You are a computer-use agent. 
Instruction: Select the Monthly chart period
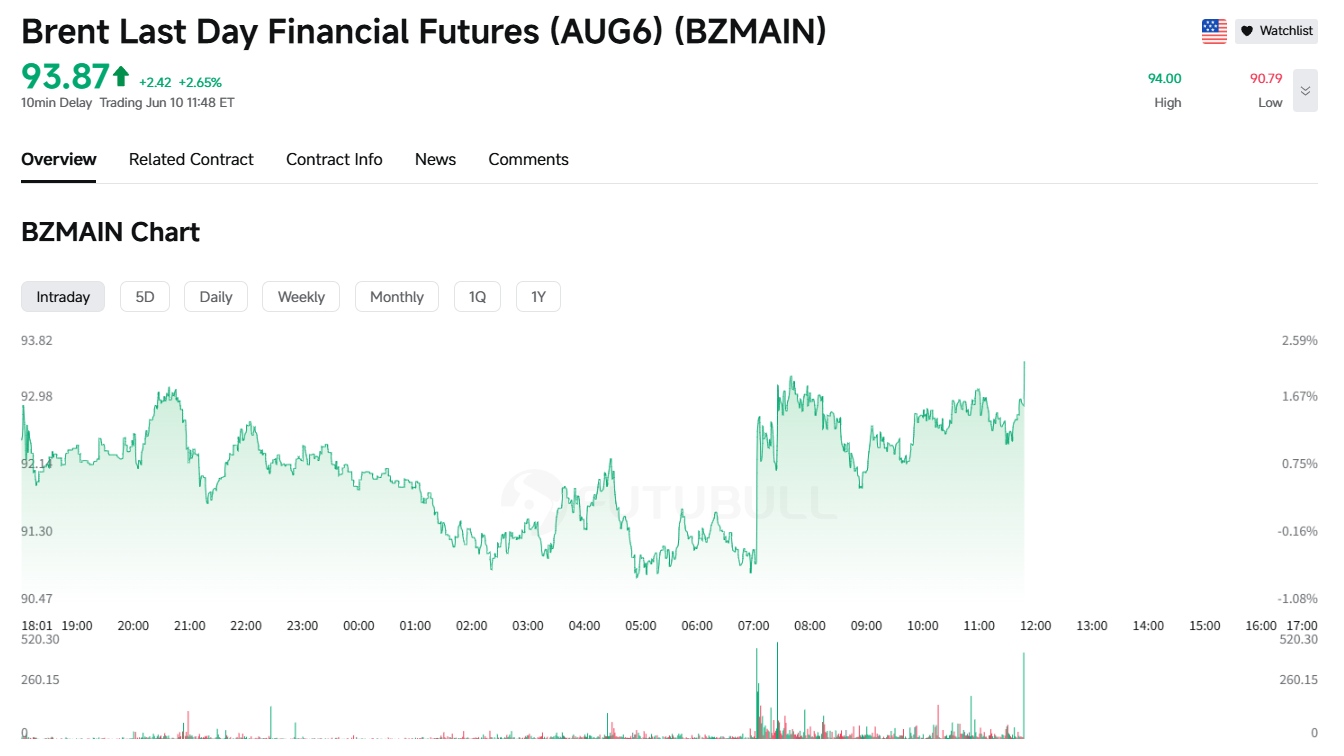point(397,297)
